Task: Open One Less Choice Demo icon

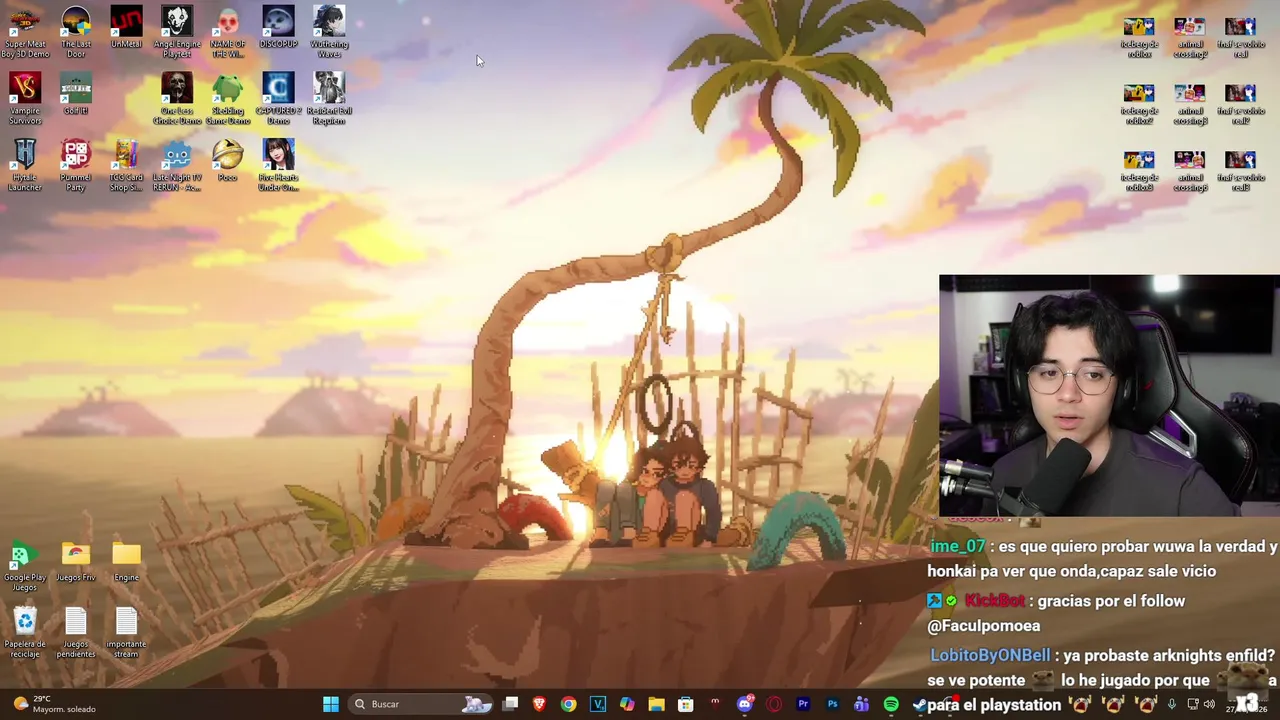Action: (177, 99)
